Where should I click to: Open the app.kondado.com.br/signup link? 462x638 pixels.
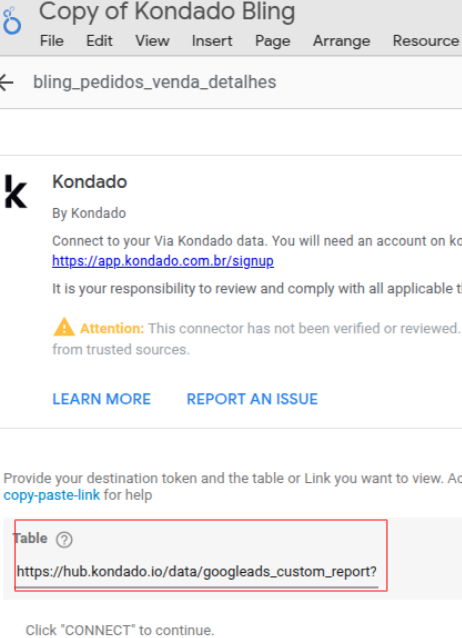[163, 261]
